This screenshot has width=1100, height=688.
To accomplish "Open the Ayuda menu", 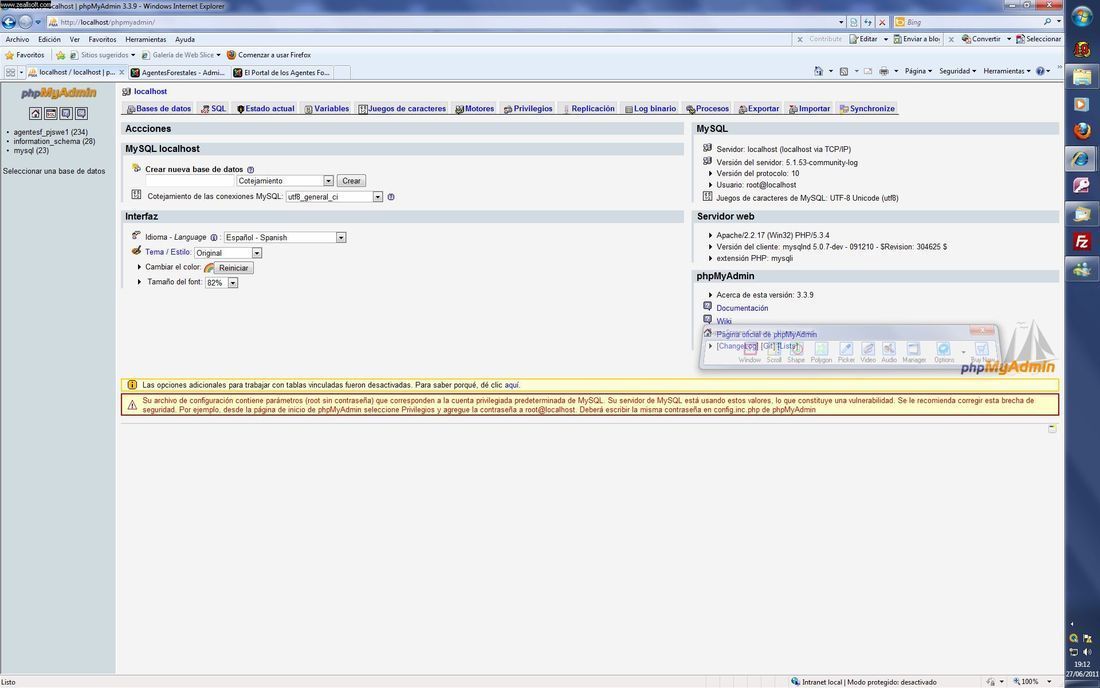I will point(185,39).
